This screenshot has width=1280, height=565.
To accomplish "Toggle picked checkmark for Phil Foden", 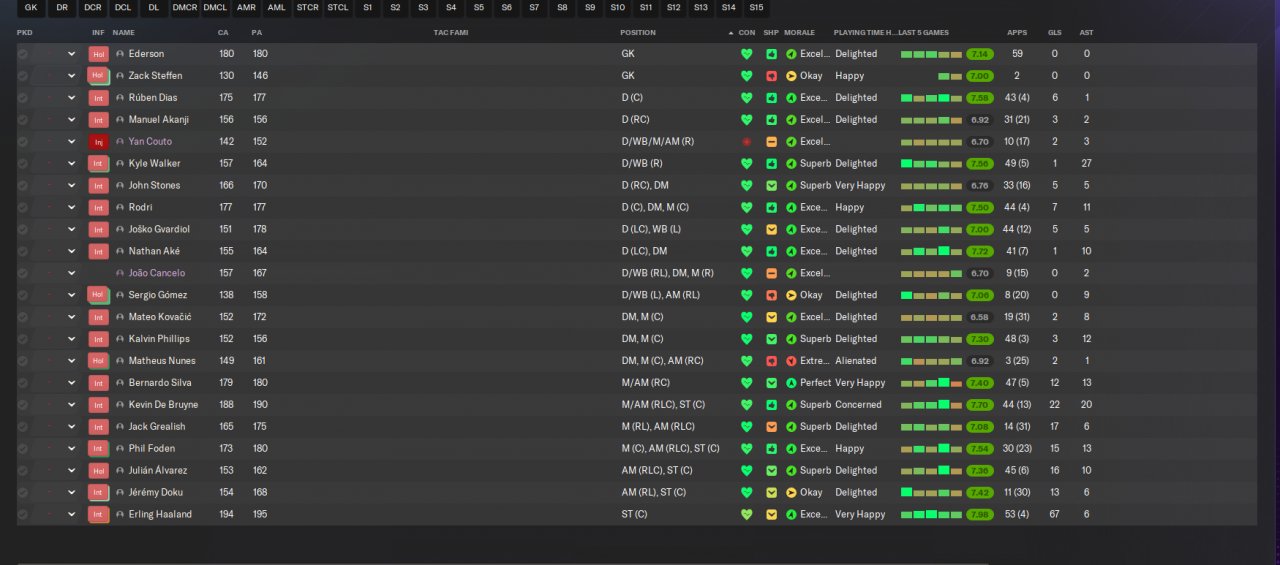I will pyautogui.click(x=23, y=449).
